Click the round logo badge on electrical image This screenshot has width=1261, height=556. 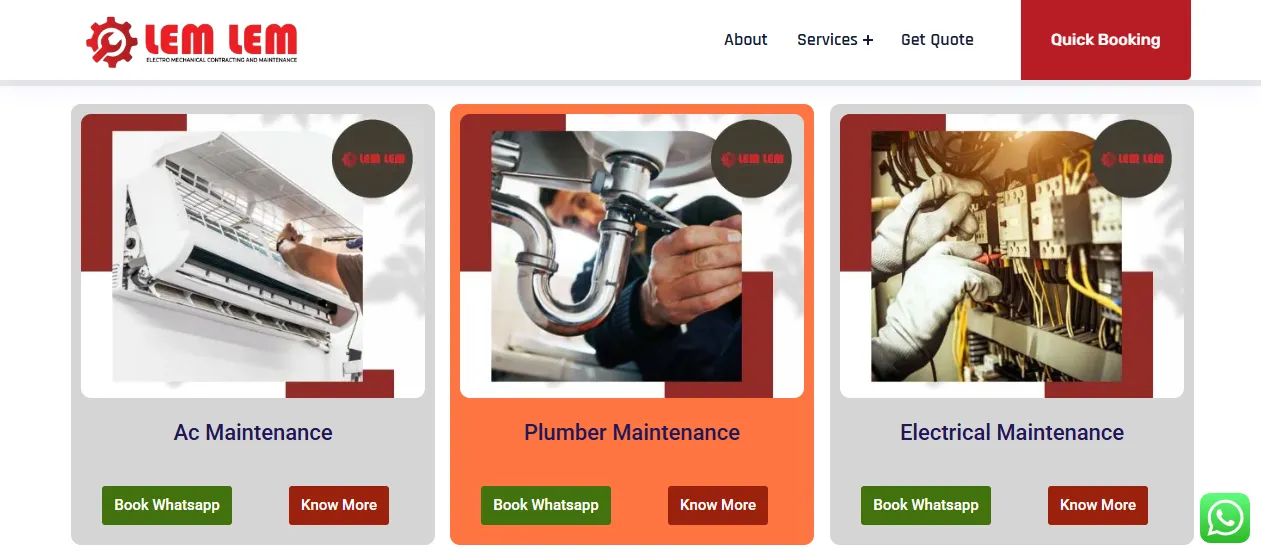click(x=1131, y=159)
